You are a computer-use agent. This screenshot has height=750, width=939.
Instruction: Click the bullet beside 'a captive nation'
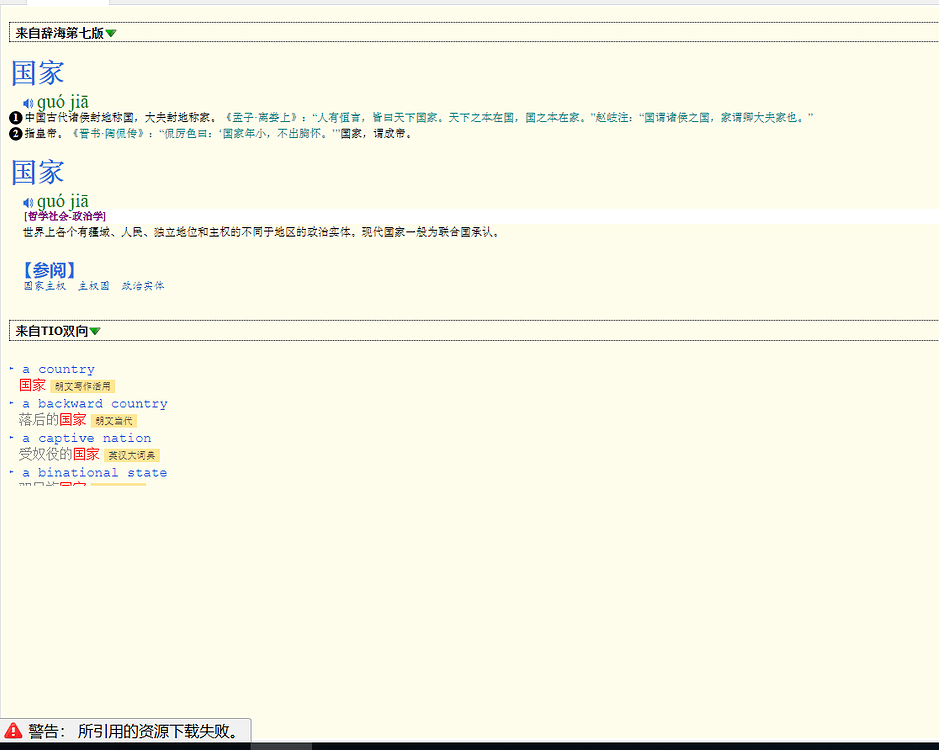pyautogui.click(x=11, y=437)
